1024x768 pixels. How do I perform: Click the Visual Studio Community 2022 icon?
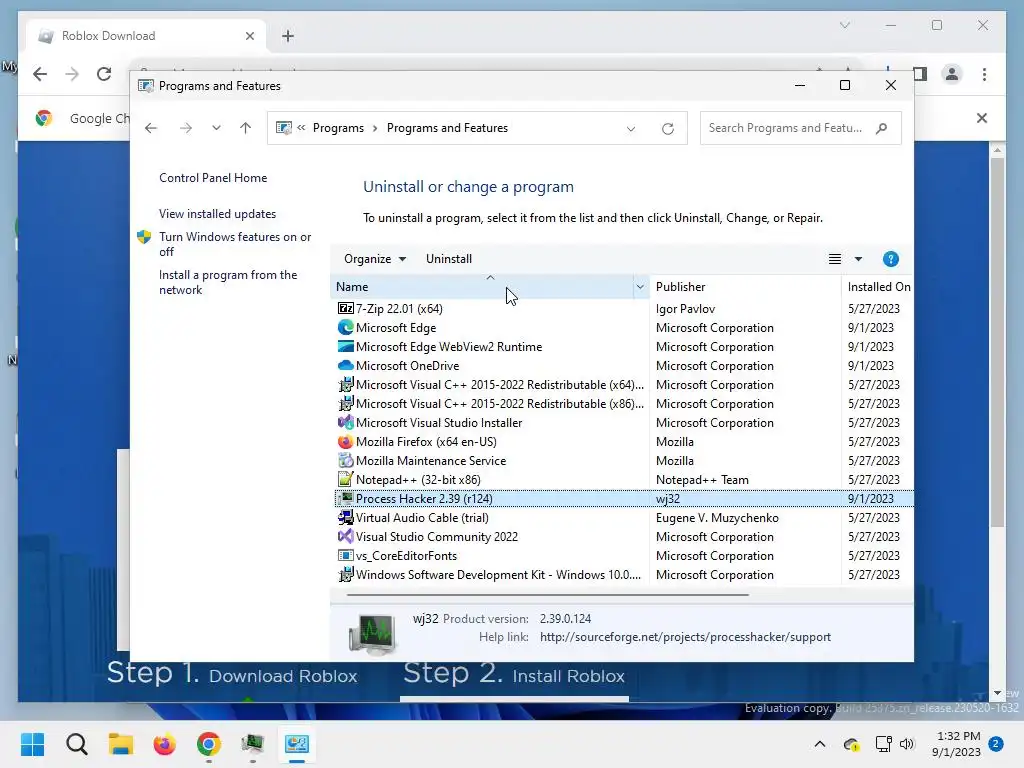click(345, 536)
